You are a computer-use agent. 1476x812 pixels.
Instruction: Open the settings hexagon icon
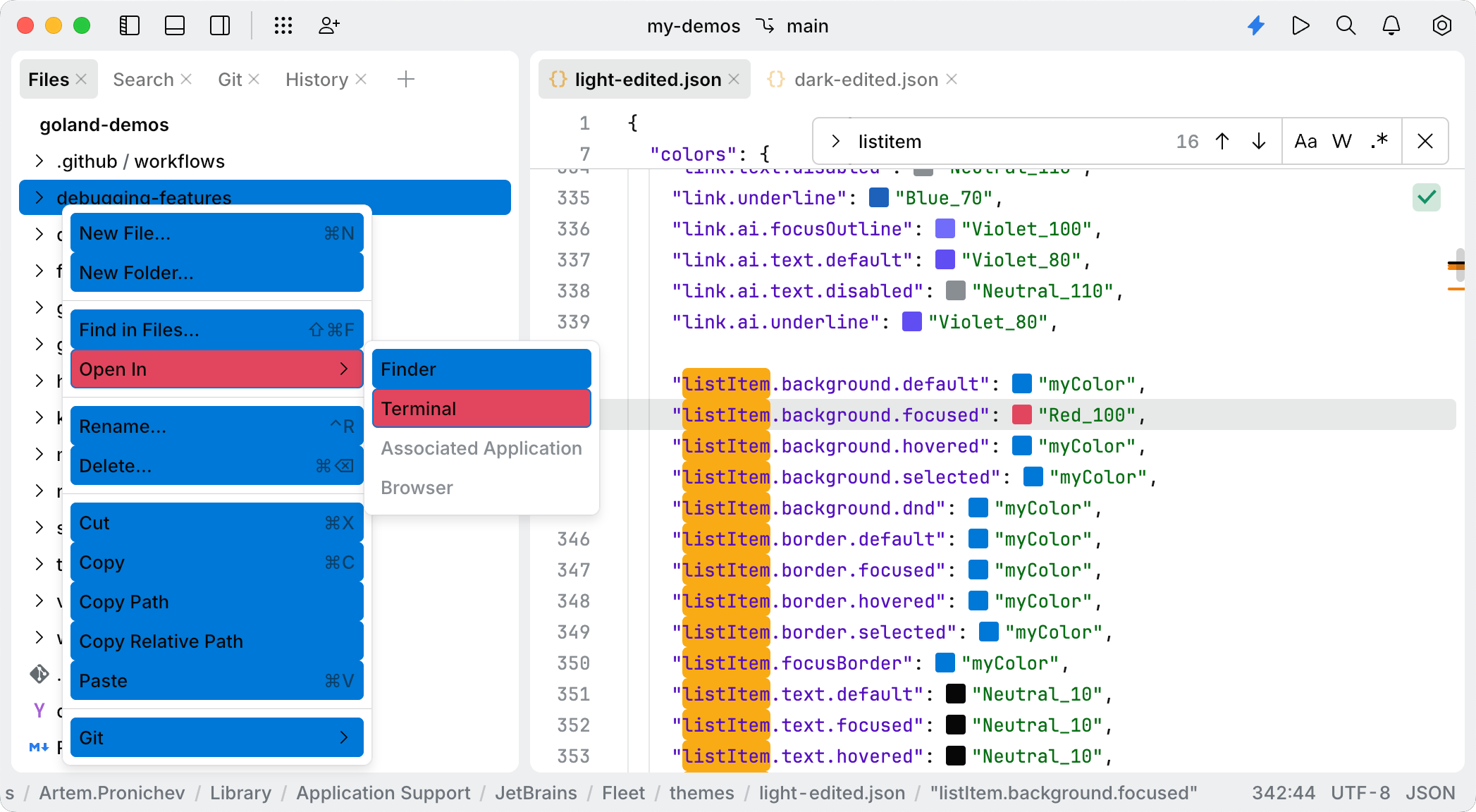click(x=1441, y=26)
